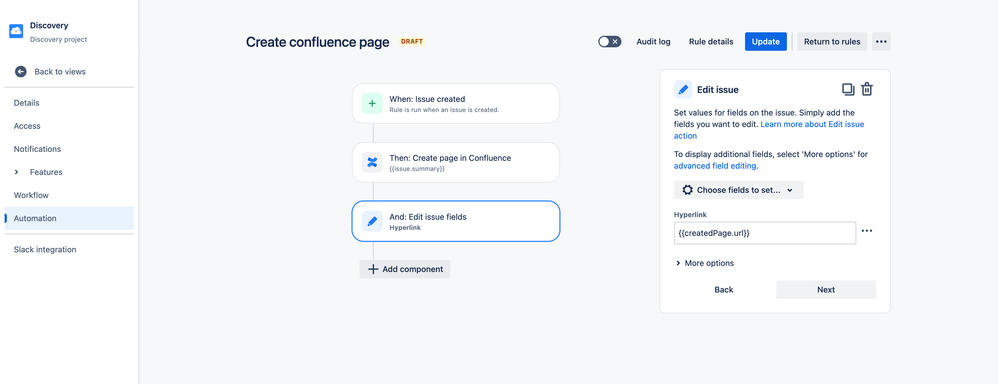Click Back to views link

coord(60,71)
